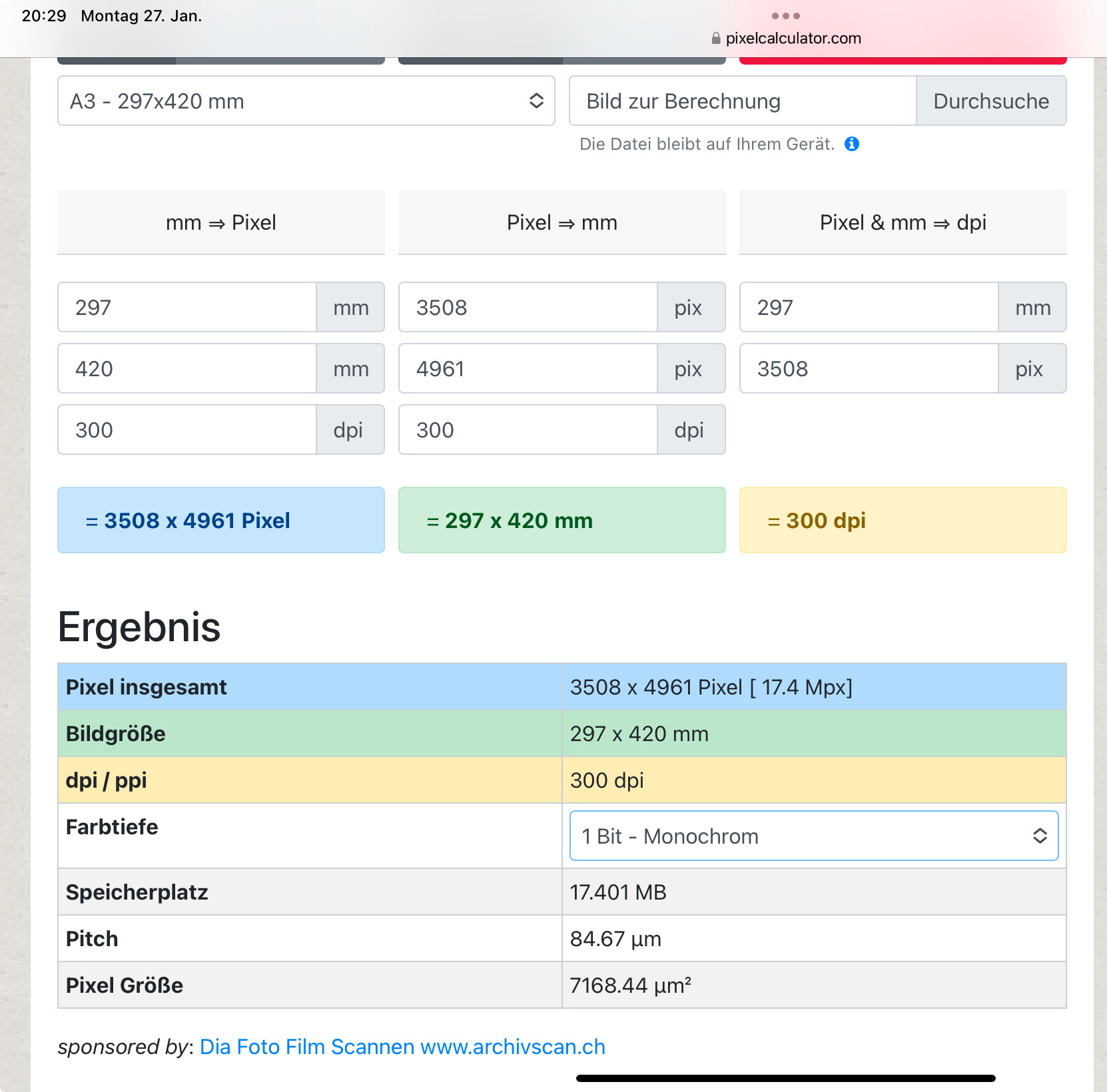Viewport: 1107px width, 1092px height.
Task: Edit the 420 mm height field
Action: click(187, 369)
